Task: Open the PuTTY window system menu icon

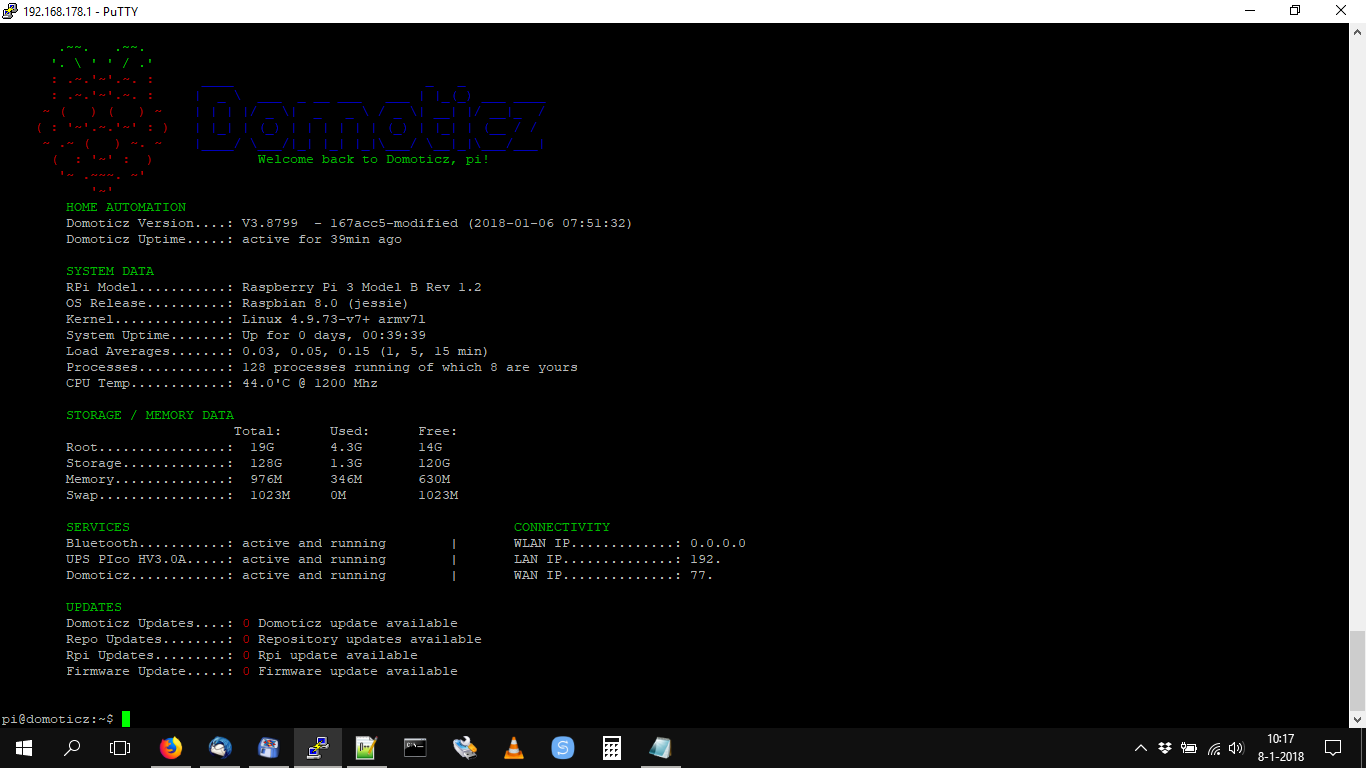Action: point(11,11)
